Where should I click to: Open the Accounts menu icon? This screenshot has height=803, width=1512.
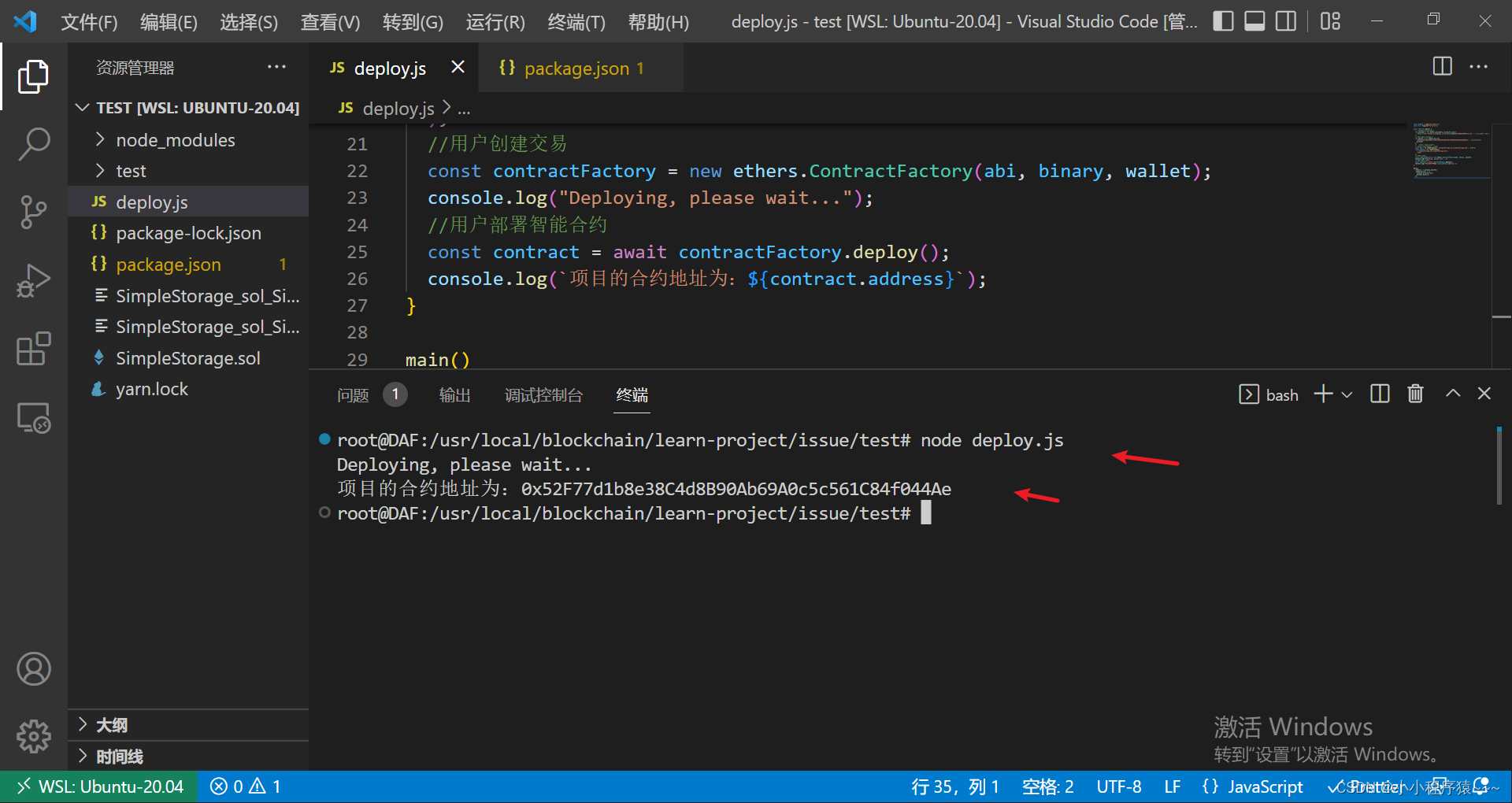pyautogui.click(x=33, y=669)
